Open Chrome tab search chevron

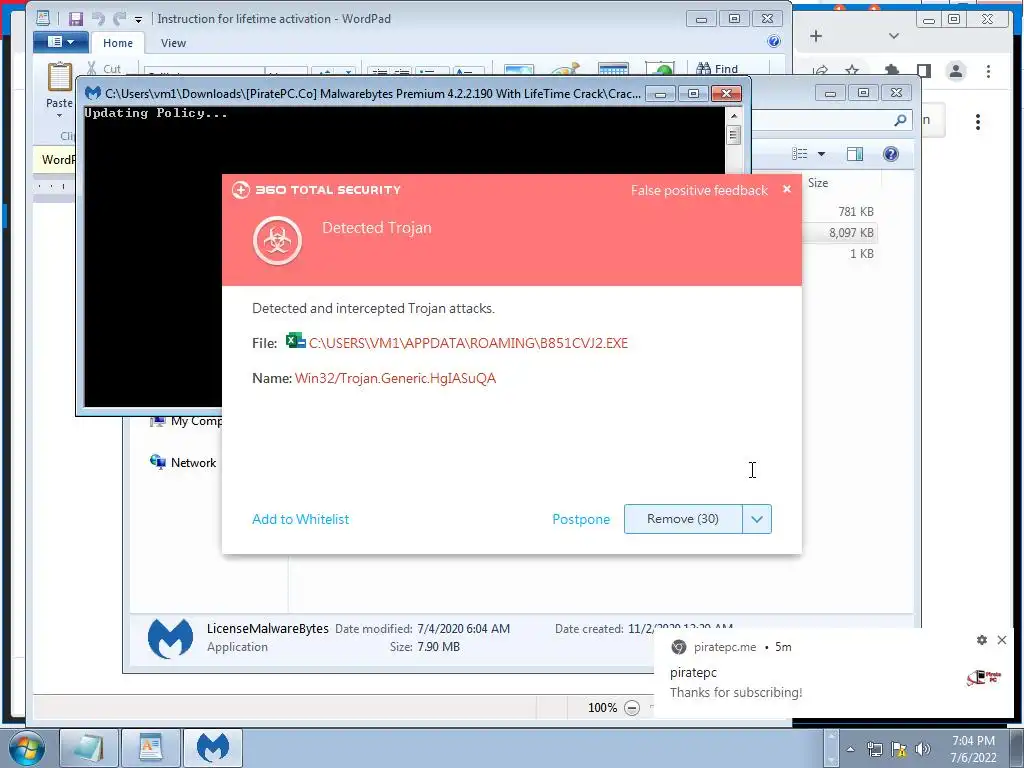(x=893, y=36)
